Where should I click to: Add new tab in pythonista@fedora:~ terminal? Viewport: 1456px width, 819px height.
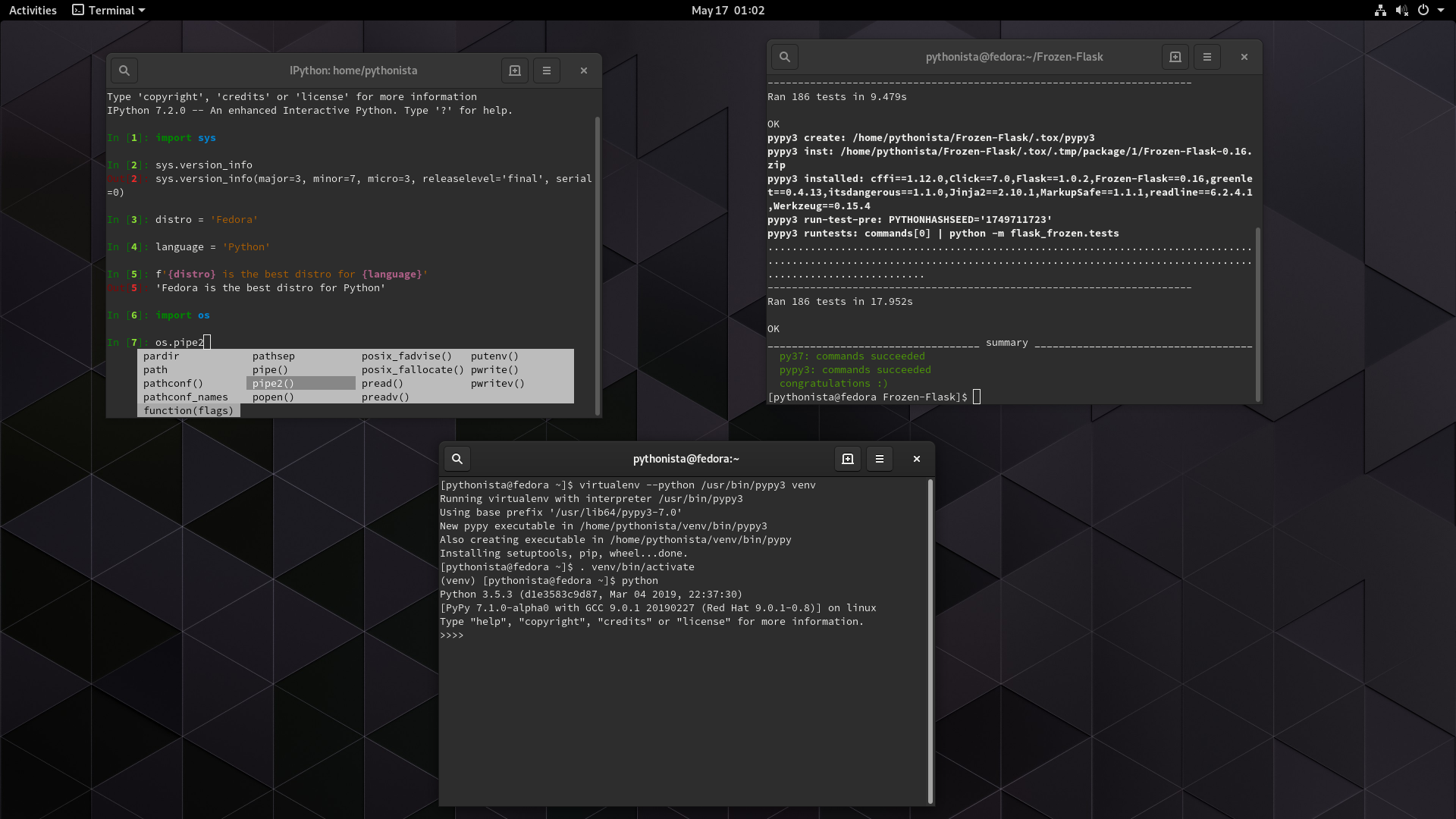[848, 459]
